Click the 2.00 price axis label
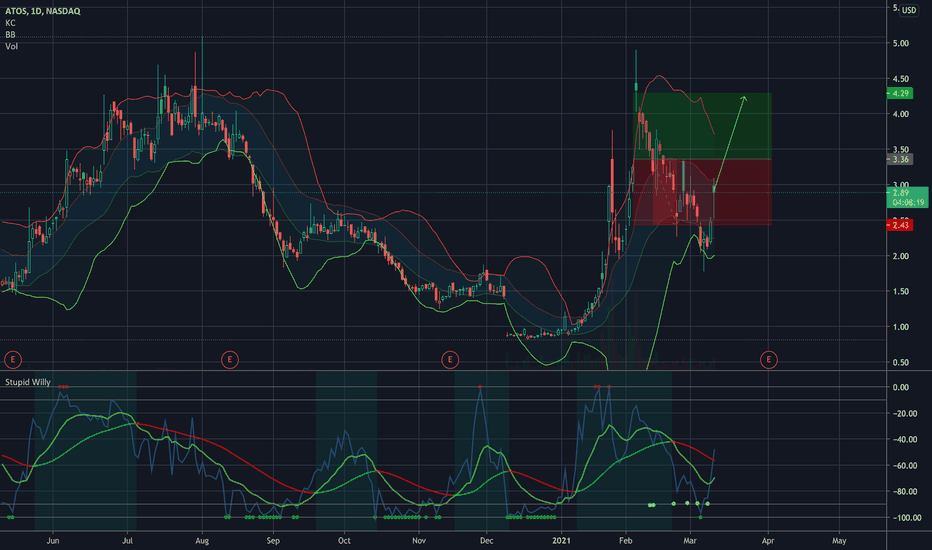Screen dimensions: 932x550 tap(900, 256)
